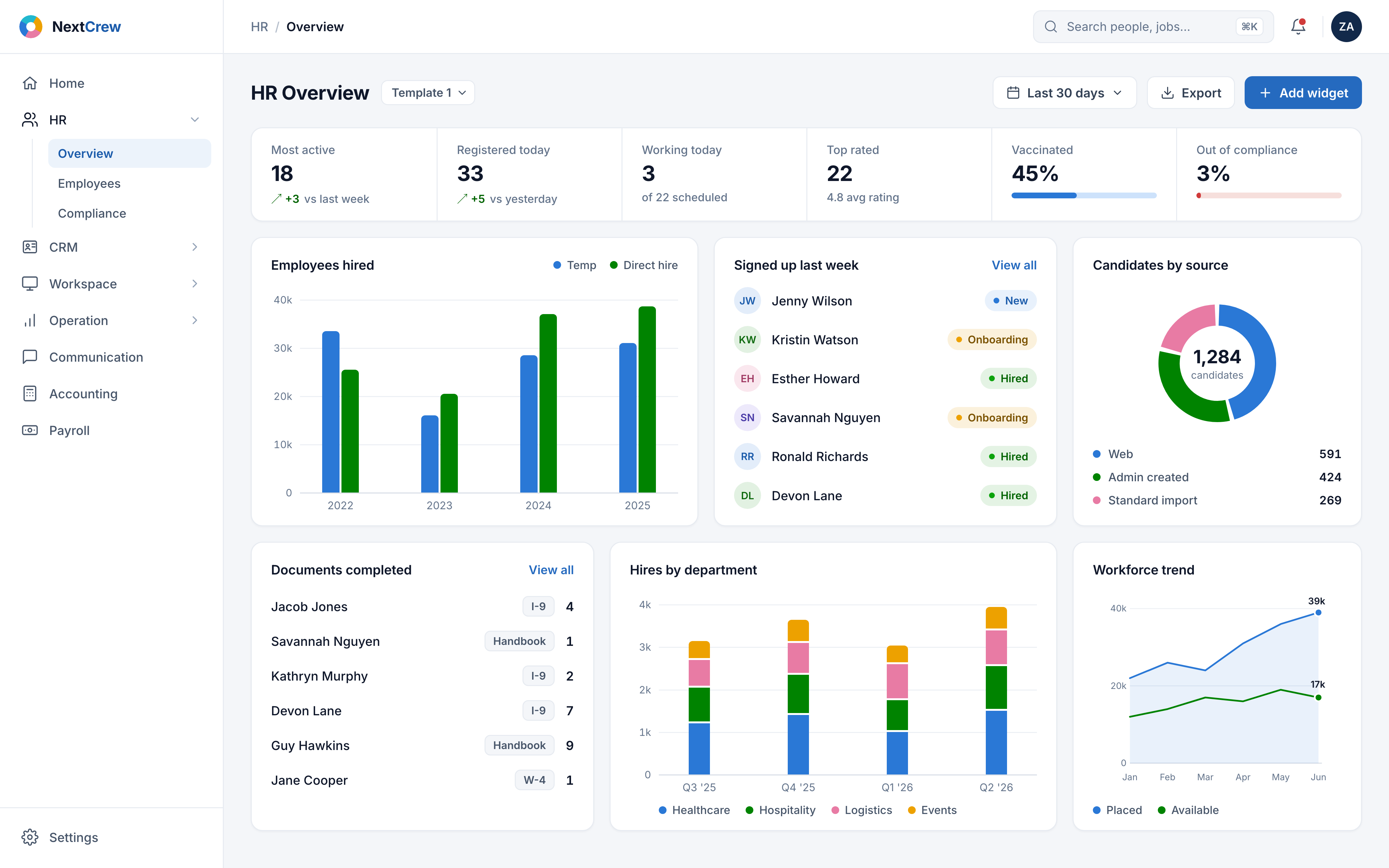Click Jacob Jones I-9 tag
The width and height of the screenshot is (1389, 868).
(538, 607)
